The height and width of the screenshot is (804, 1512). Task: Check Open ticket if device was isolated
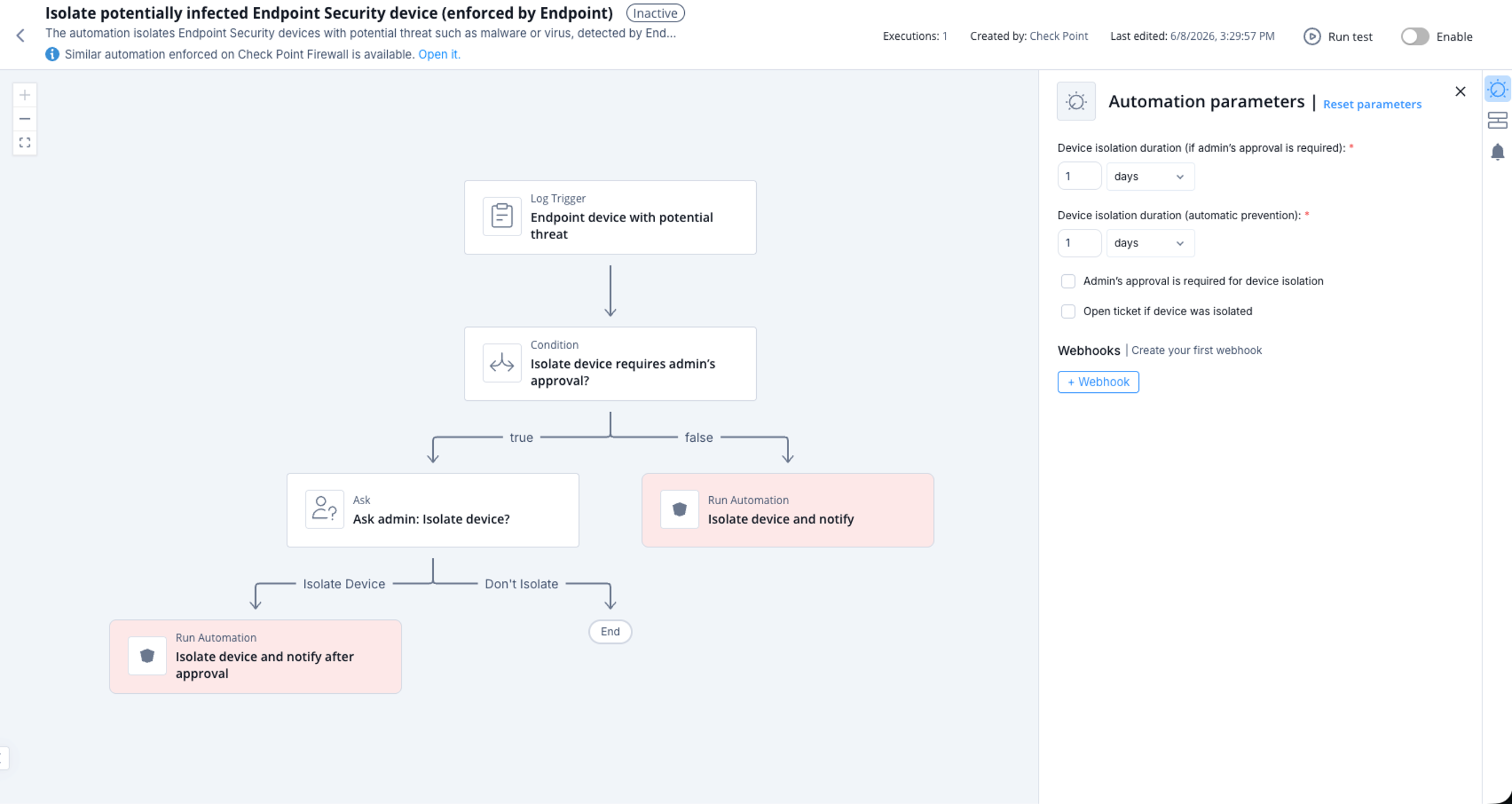[1067, 312]
